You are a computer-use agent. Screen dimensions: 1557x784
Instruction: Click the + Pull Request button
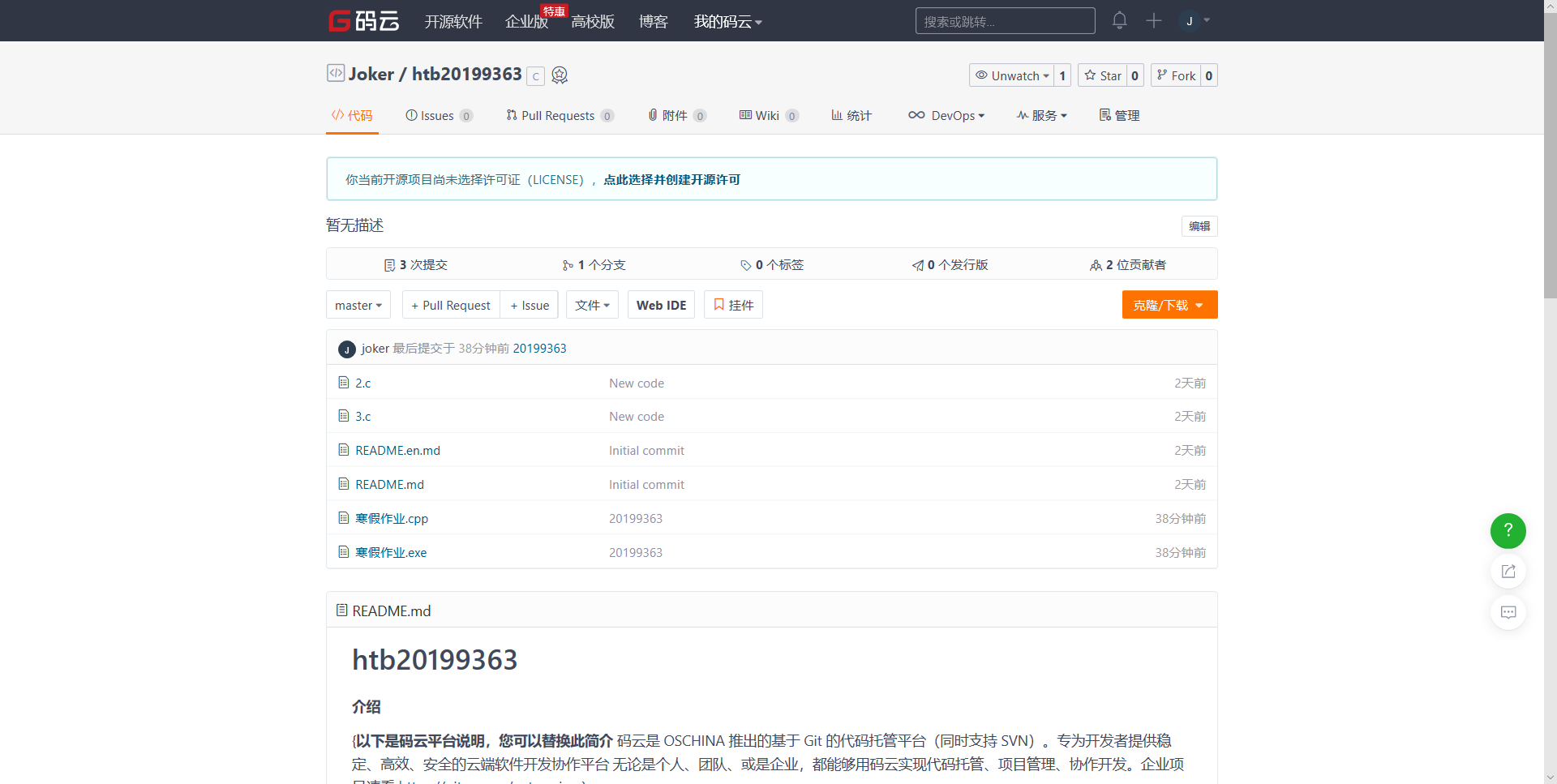[451, 305]
